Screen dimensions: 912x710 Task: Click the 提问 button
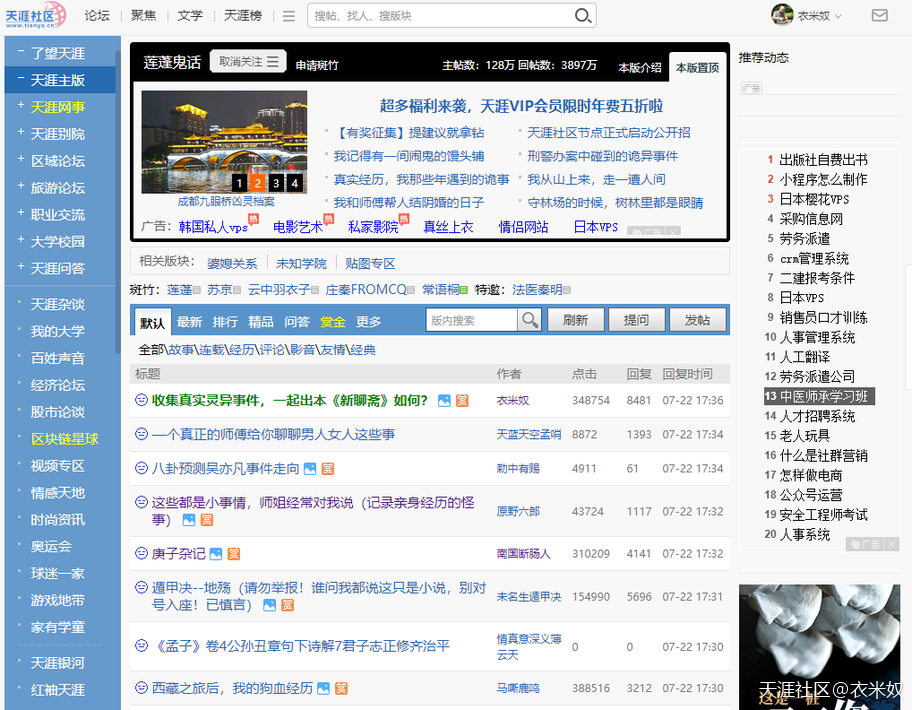click(636, 320)
